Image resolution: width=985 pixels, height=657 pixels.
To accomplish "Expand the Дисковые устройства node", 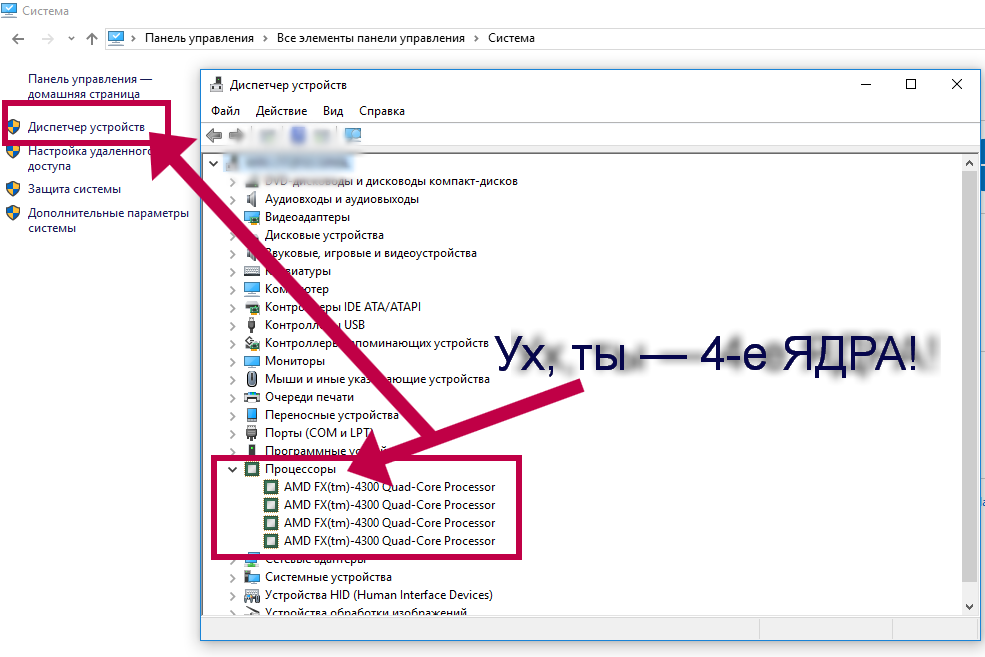I will (x=233, y=235).
